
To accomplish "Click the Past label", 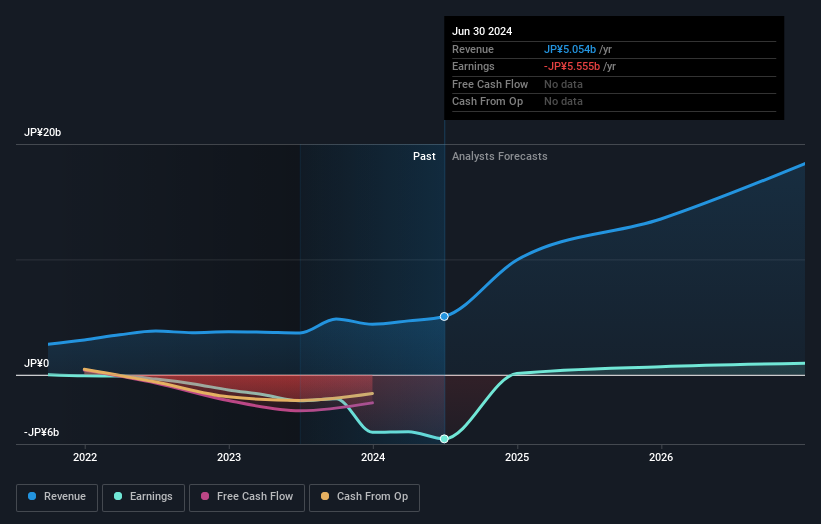I will click(424, 157).
